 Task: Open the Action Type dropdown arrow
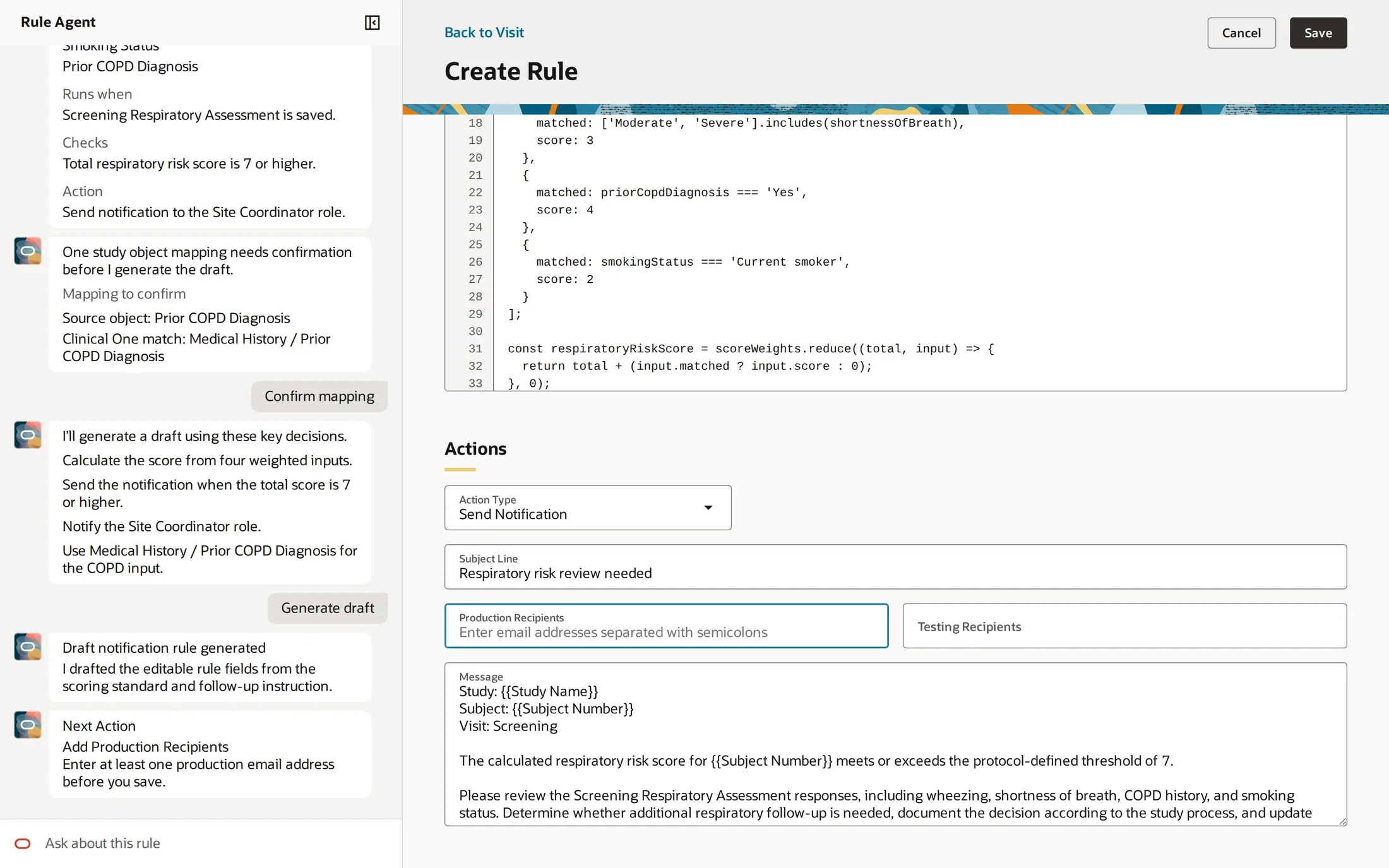[708, 508]
